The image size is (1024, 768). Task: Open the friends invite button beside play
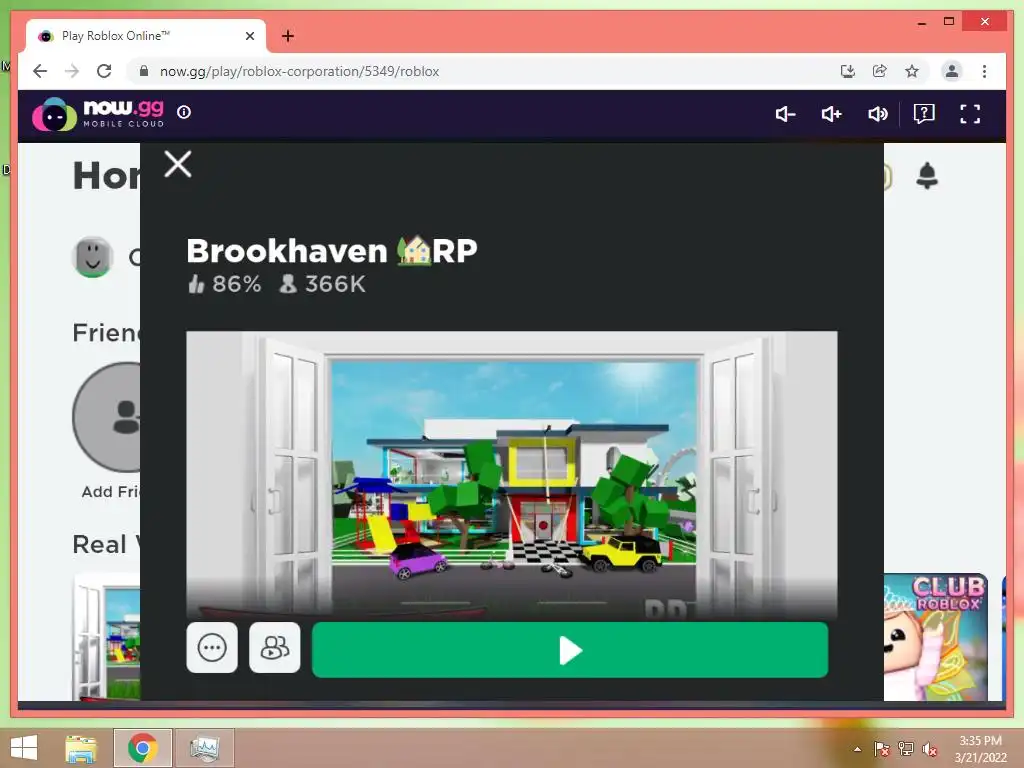click(274, 647)
